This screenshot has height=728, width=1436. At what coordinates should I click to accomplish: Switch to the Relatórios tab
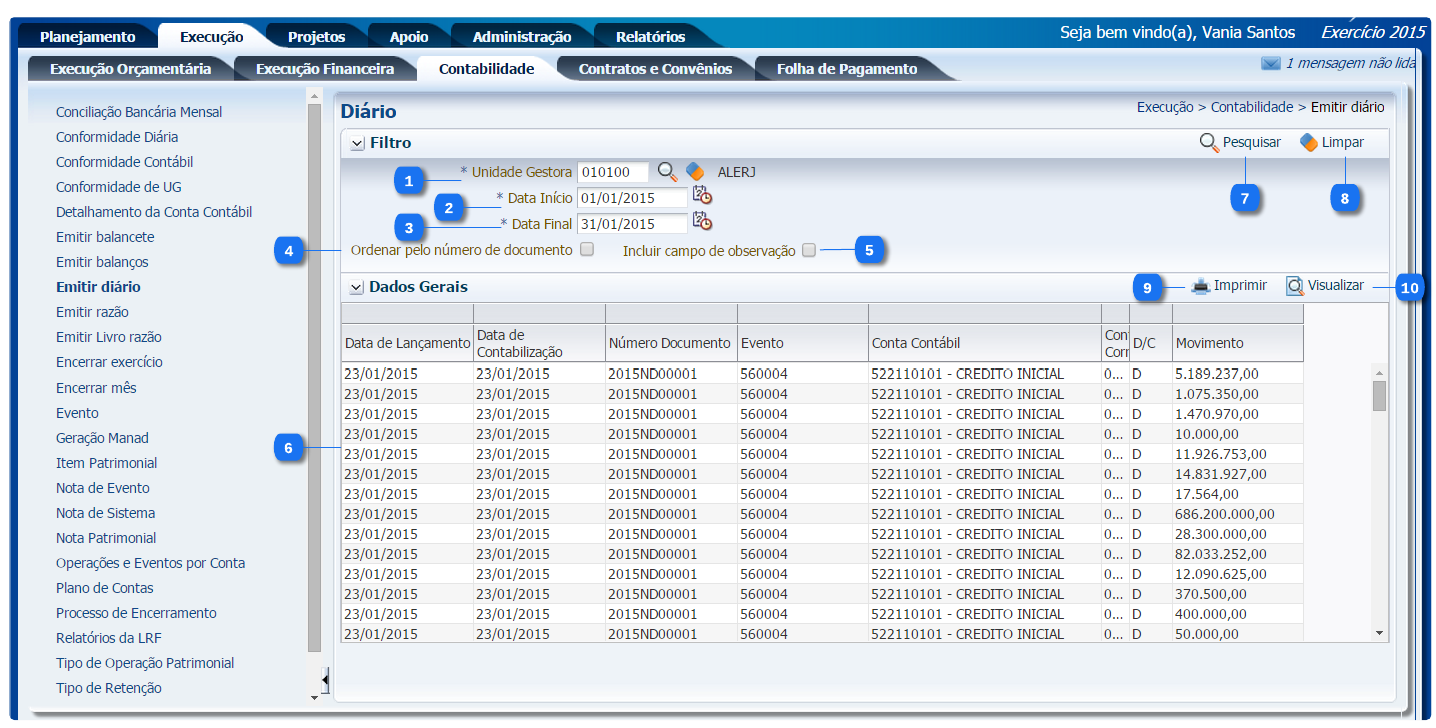pos(650,37)
